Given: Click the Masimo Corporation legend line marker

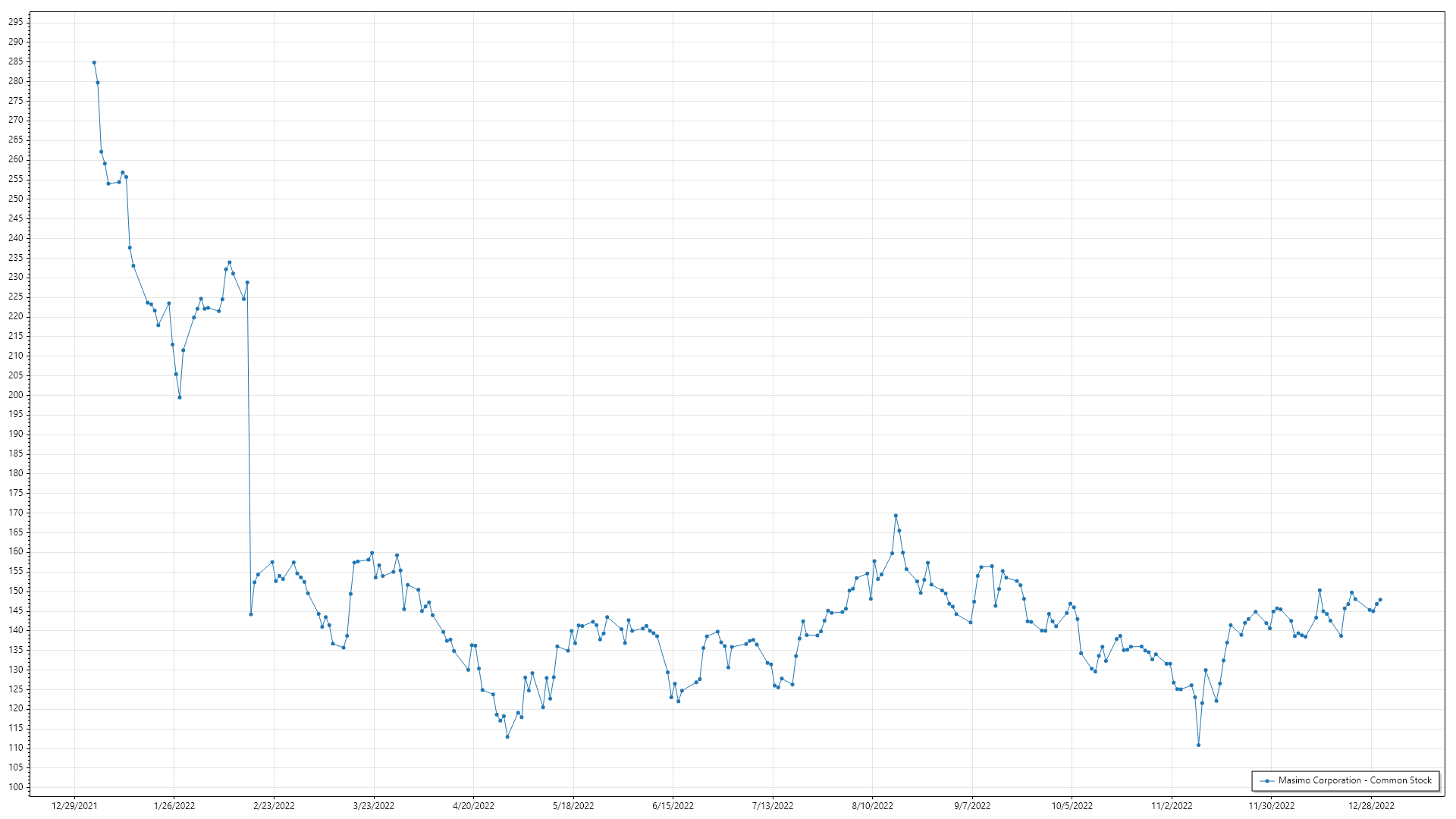Looking at the screenshot, I should [1267, 780].
